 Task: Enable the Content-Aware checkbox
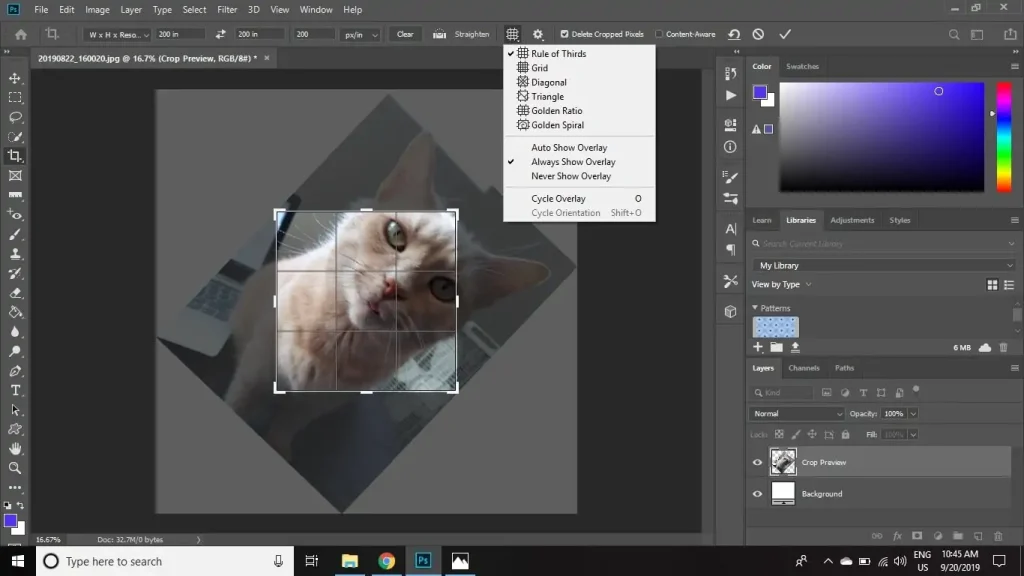coord(659,34)
